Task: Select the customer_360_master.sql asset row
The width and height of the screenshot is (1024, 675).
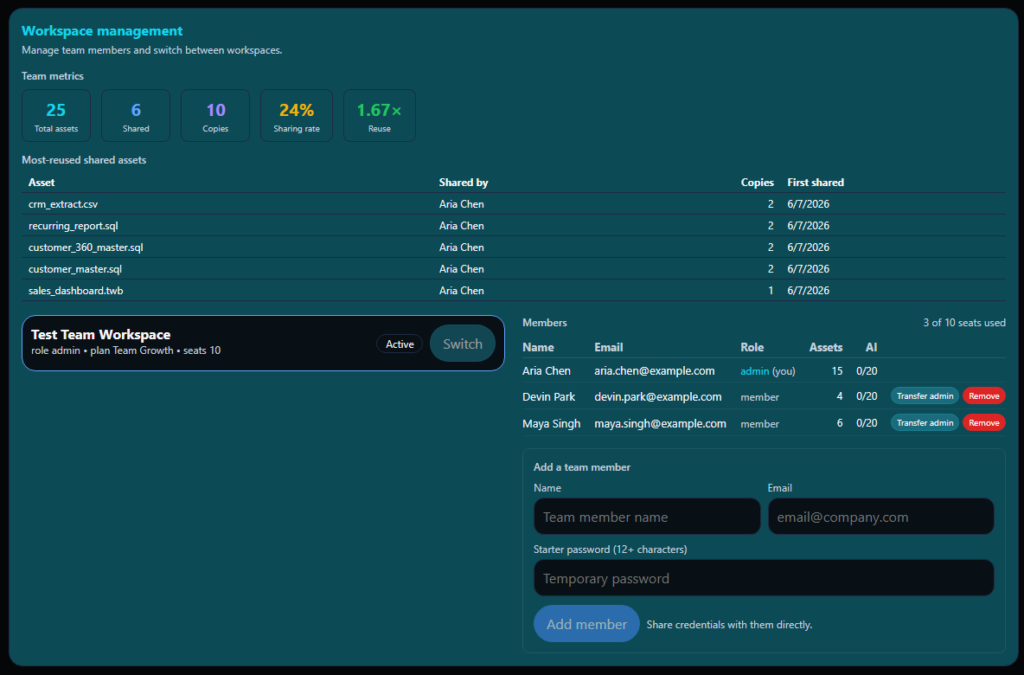Action: [x=513, y=247]
